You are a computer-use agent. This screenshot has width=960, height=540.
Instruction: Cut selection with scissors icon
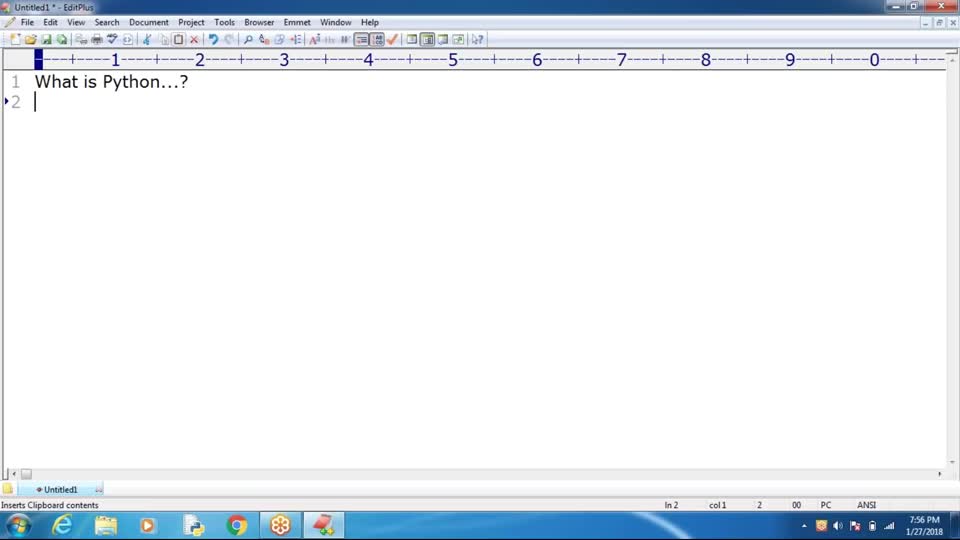[147, 40]
